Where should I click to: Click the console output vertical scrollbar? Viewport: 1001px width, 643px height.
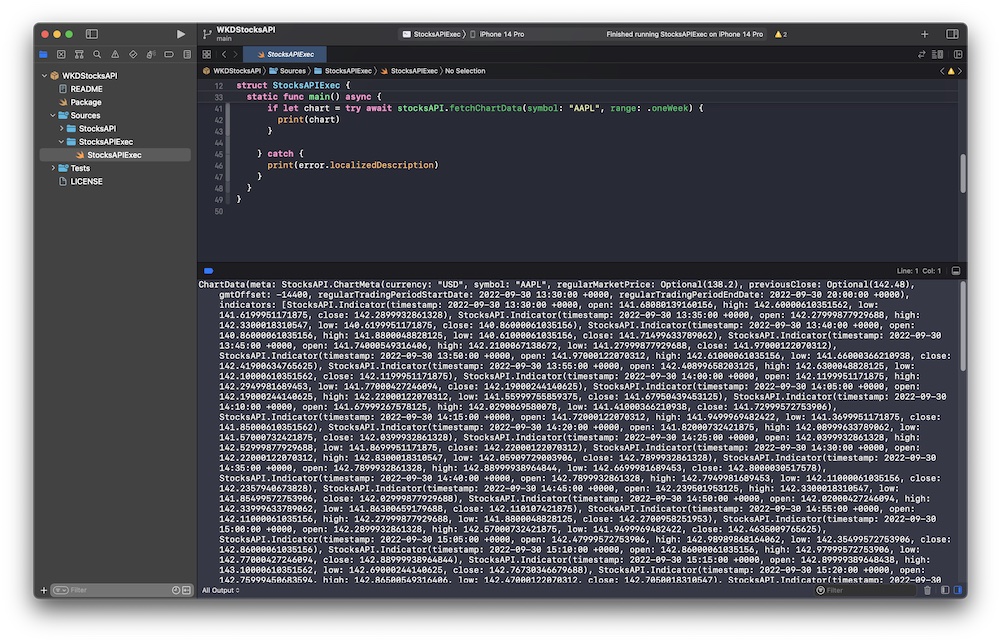click(x=963, y=326)
